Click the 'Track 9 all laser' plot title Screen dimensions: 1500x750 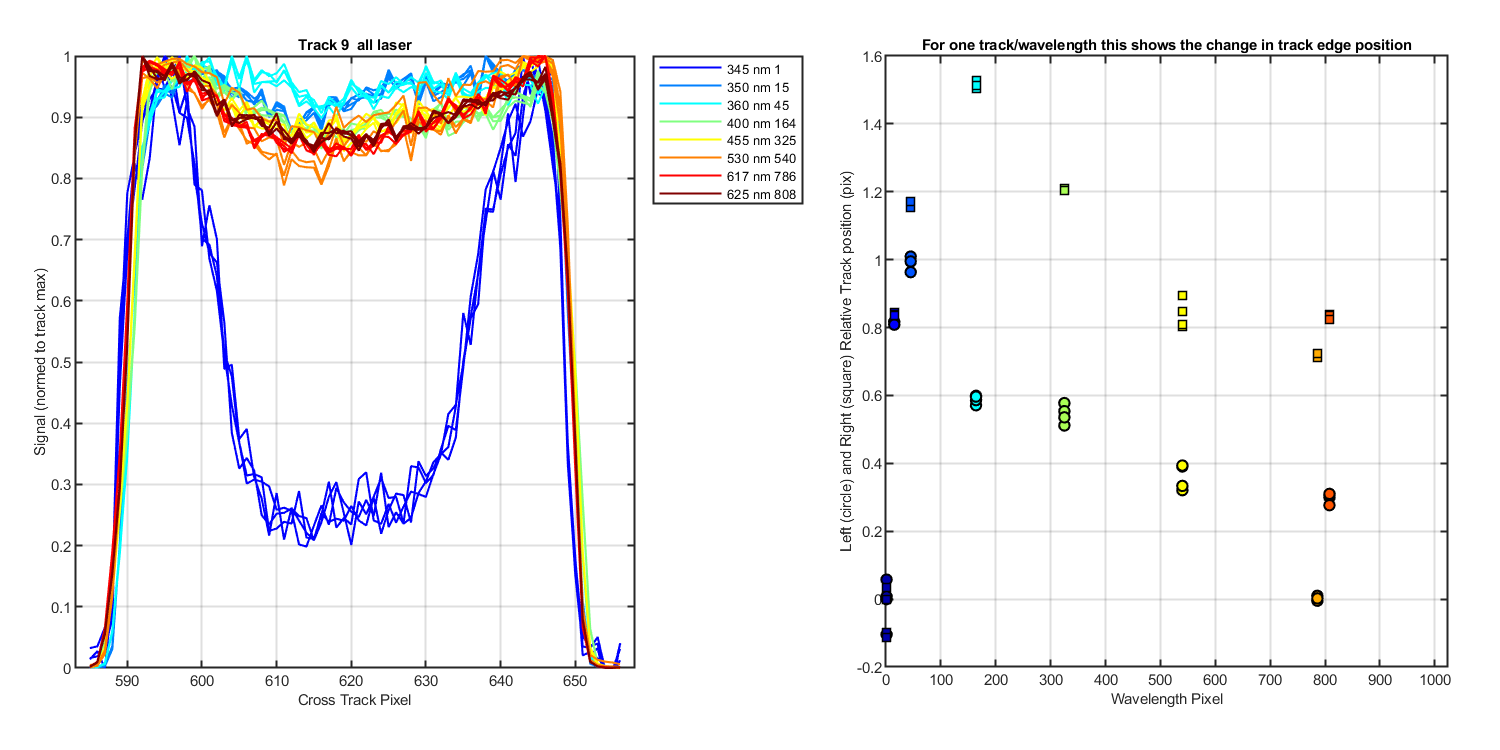(355, 44)
